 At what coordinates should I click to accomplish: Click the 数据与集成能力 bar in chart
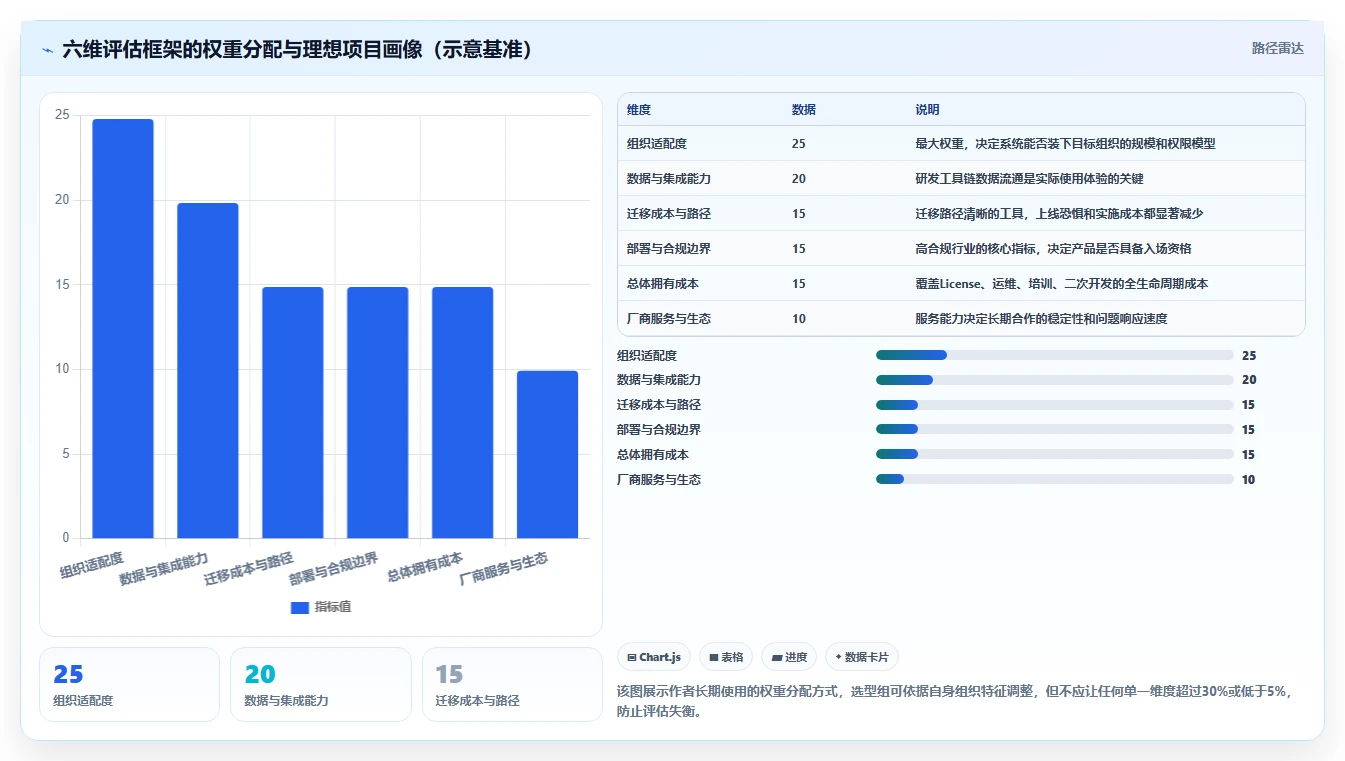(208, 370)
